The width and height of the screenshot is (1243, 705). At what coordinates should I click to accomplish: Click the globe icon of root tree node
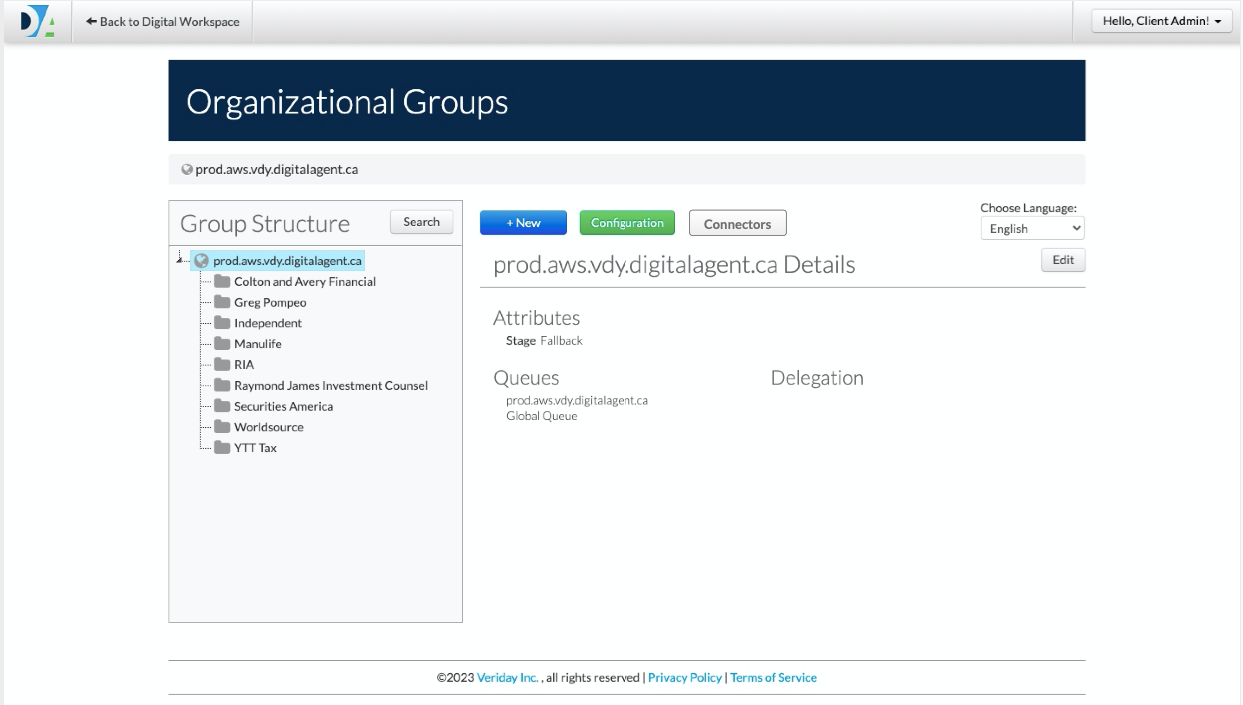coord(201,261)
